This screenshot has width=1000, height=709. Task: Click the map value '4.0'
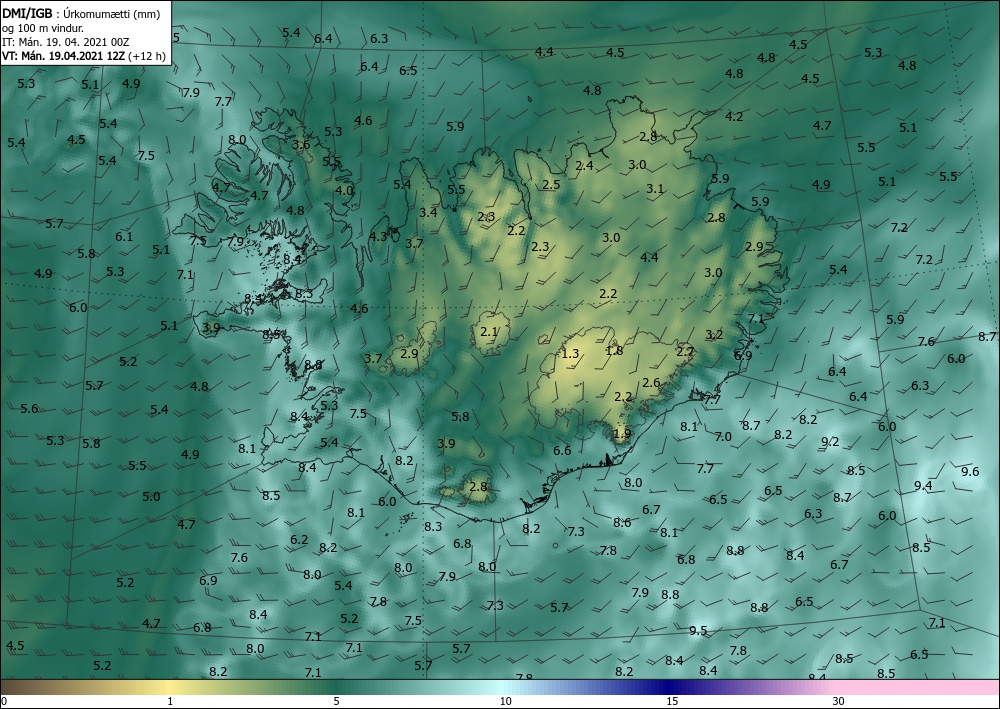[344, 190]
